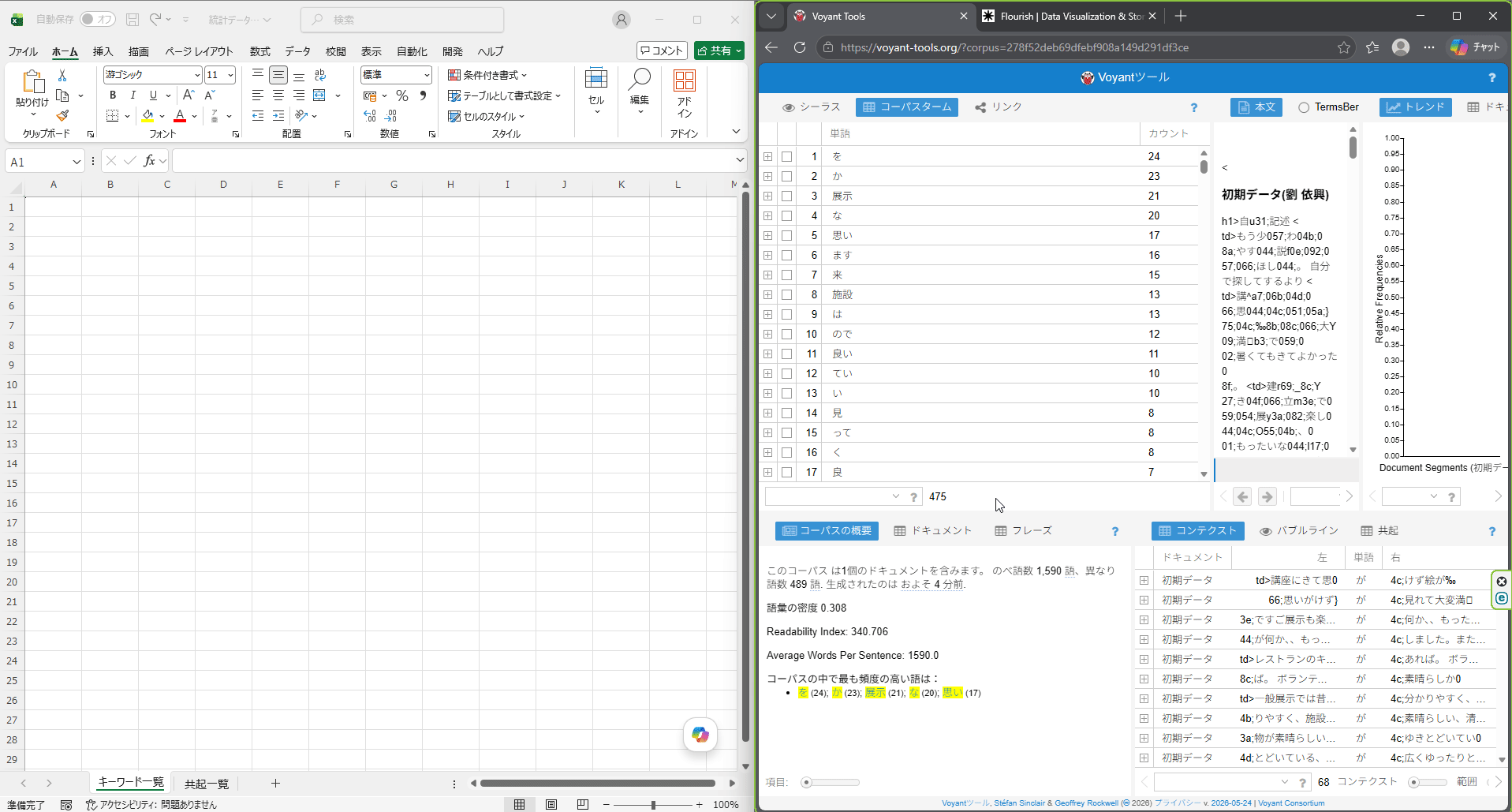
Task: Check the box for term 良い
Action: (x=787, y=354)
